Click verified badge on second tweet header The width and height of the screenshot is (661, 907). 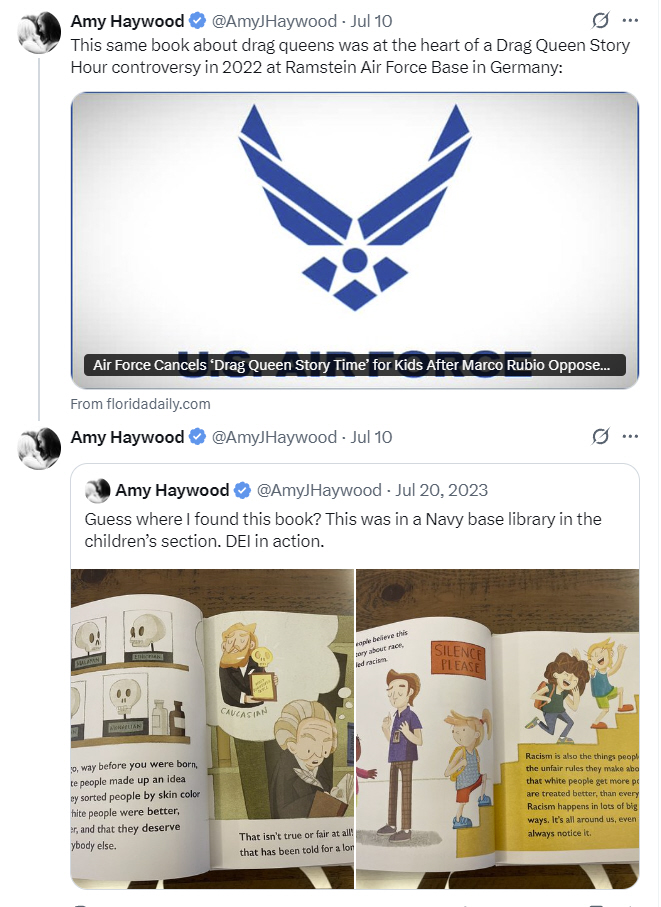(x=198, y=437)
